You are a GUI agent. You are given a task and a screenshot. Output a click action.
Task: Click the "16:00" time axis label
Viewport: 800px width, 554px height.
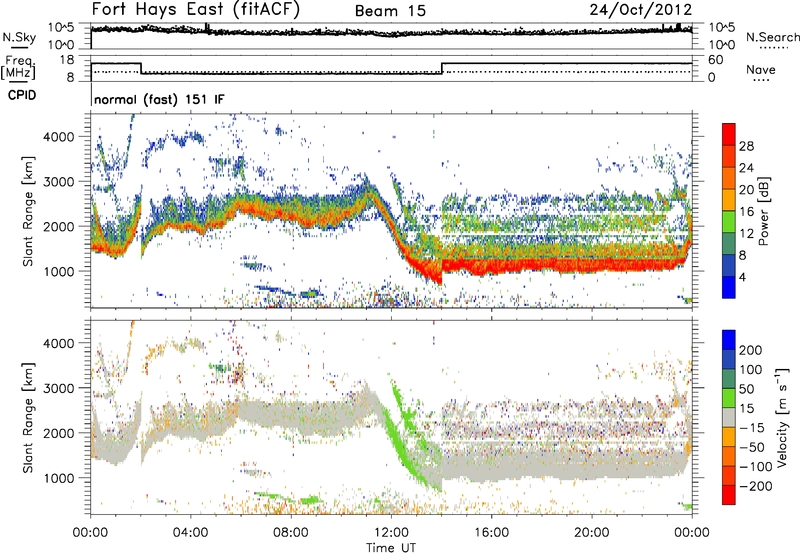point(491,533)
